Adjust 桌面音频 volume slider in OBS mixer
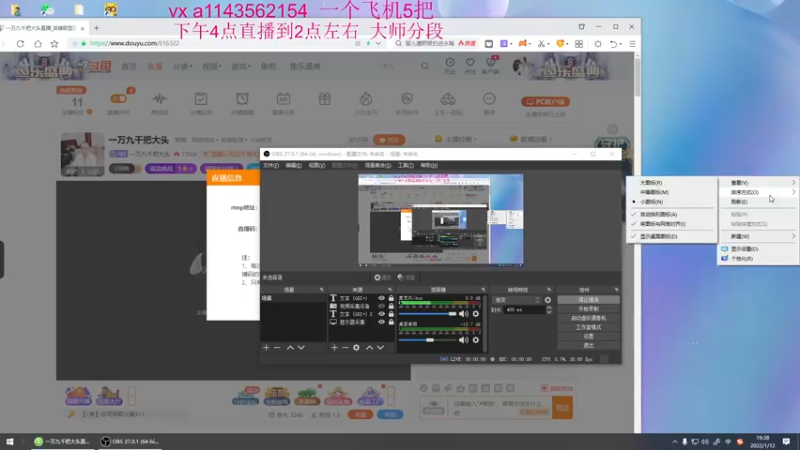 click(428, 340)
